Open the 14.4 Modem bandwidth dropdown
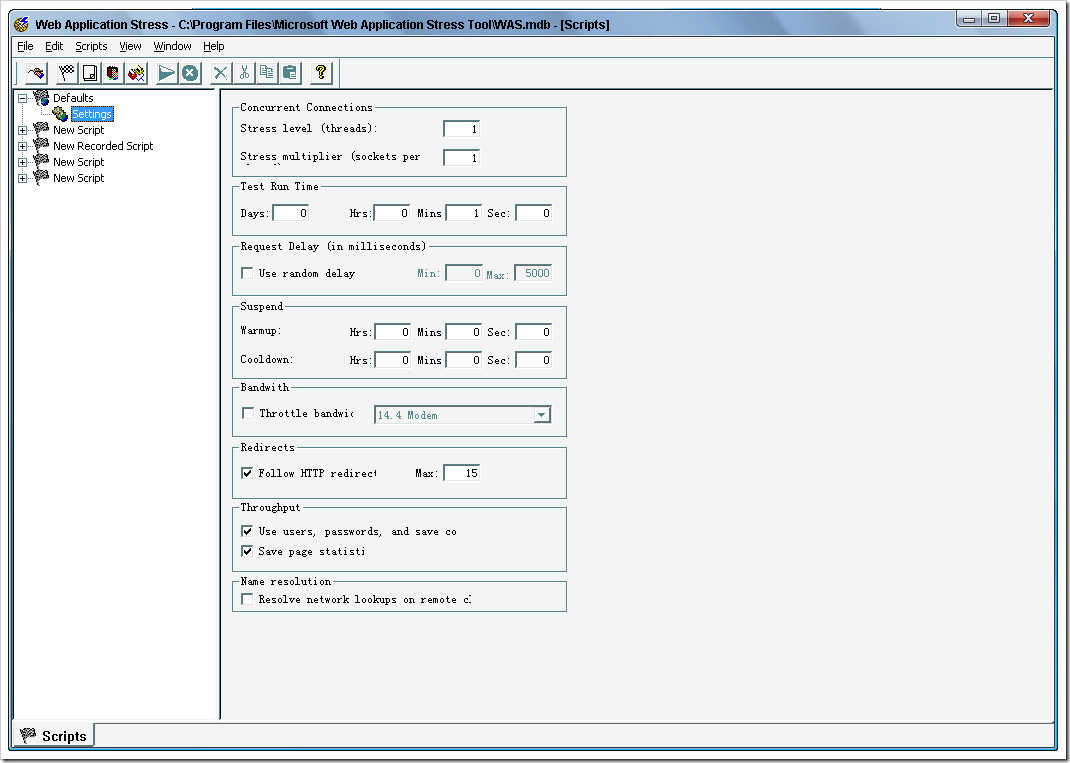 click(x=542, y=415)
